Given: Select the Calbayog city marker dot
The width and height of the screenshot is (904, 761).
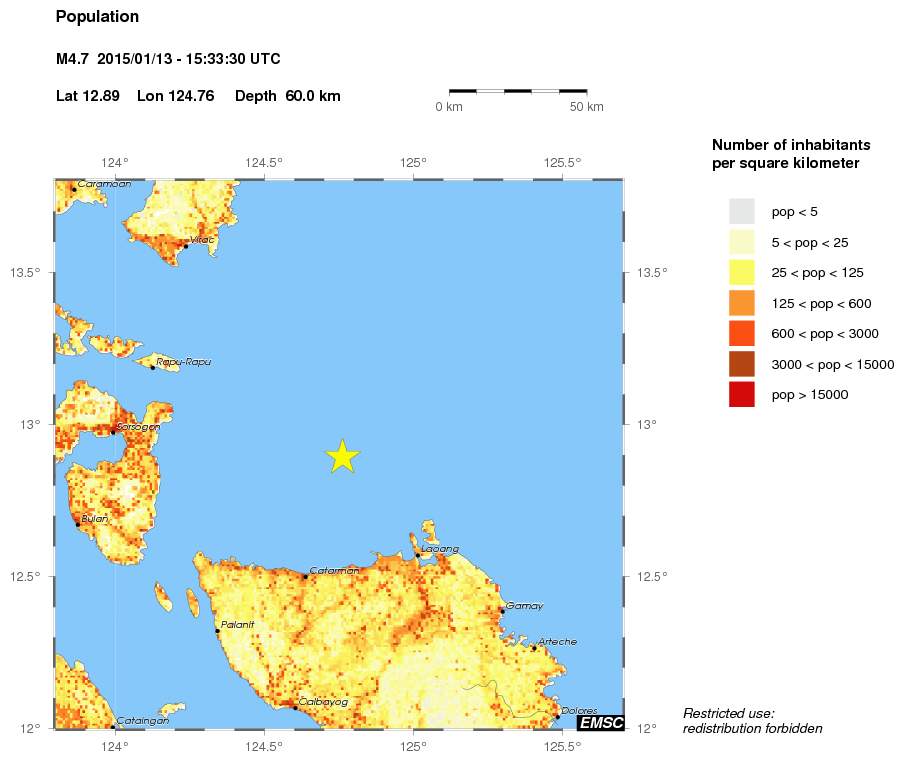Looking at the screenshot, I should pyautogui.click(x=295, y=707).
